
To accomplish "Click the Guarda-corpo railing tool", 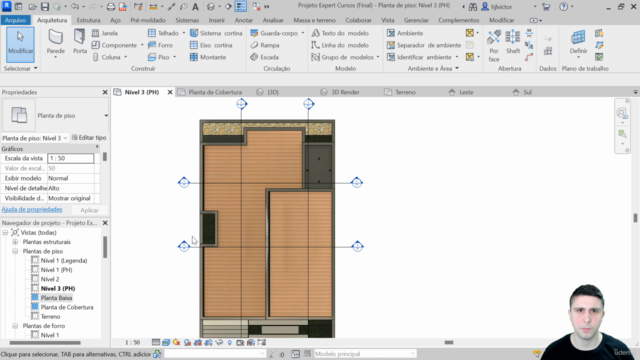I will tap(274, 33).
